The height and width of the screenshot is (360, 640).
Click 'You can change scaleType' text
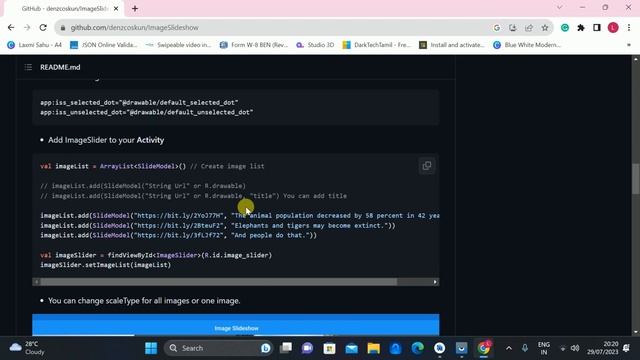point(144,301)
